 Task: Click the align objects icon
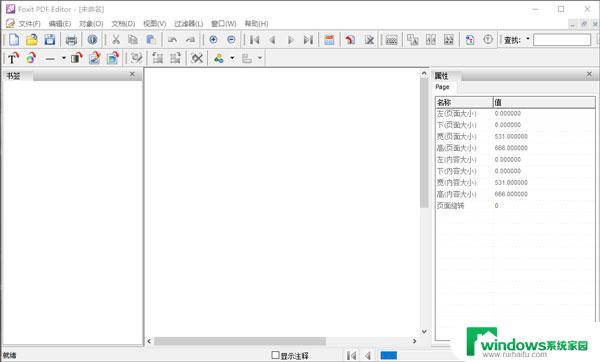click(x=247, y=58)
